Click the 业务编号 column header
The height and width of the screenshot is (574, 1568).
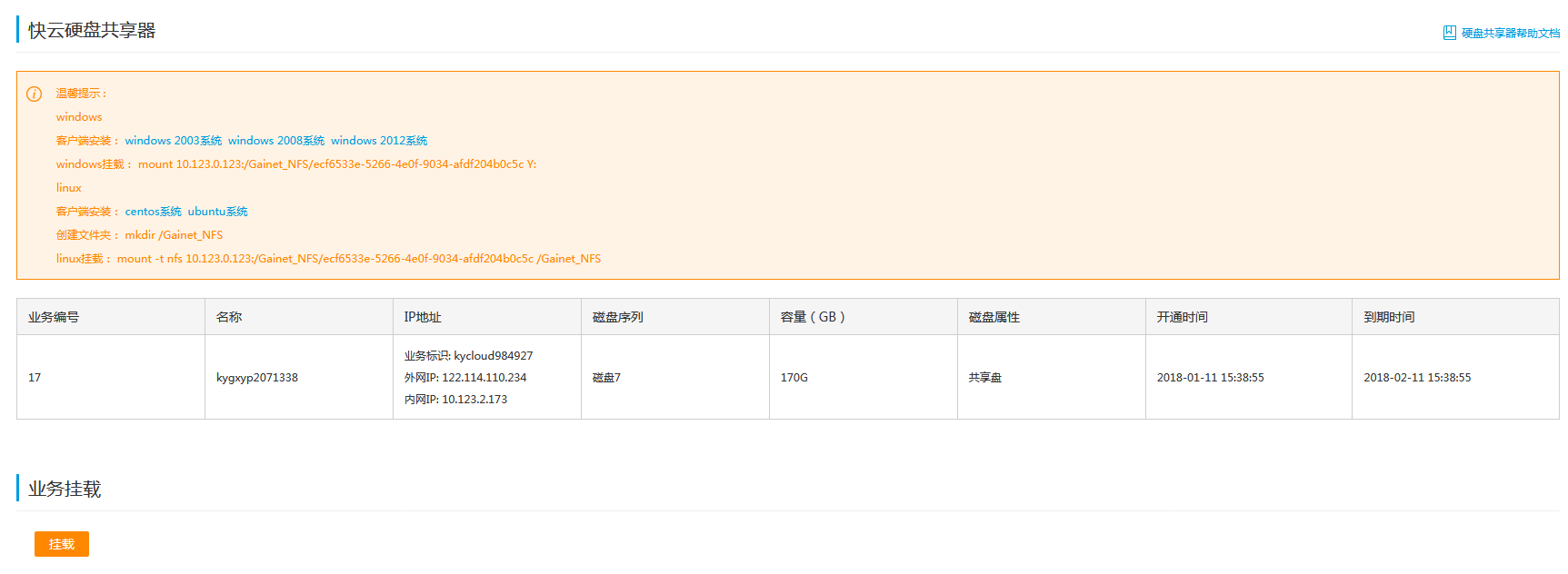click(54, 317)
